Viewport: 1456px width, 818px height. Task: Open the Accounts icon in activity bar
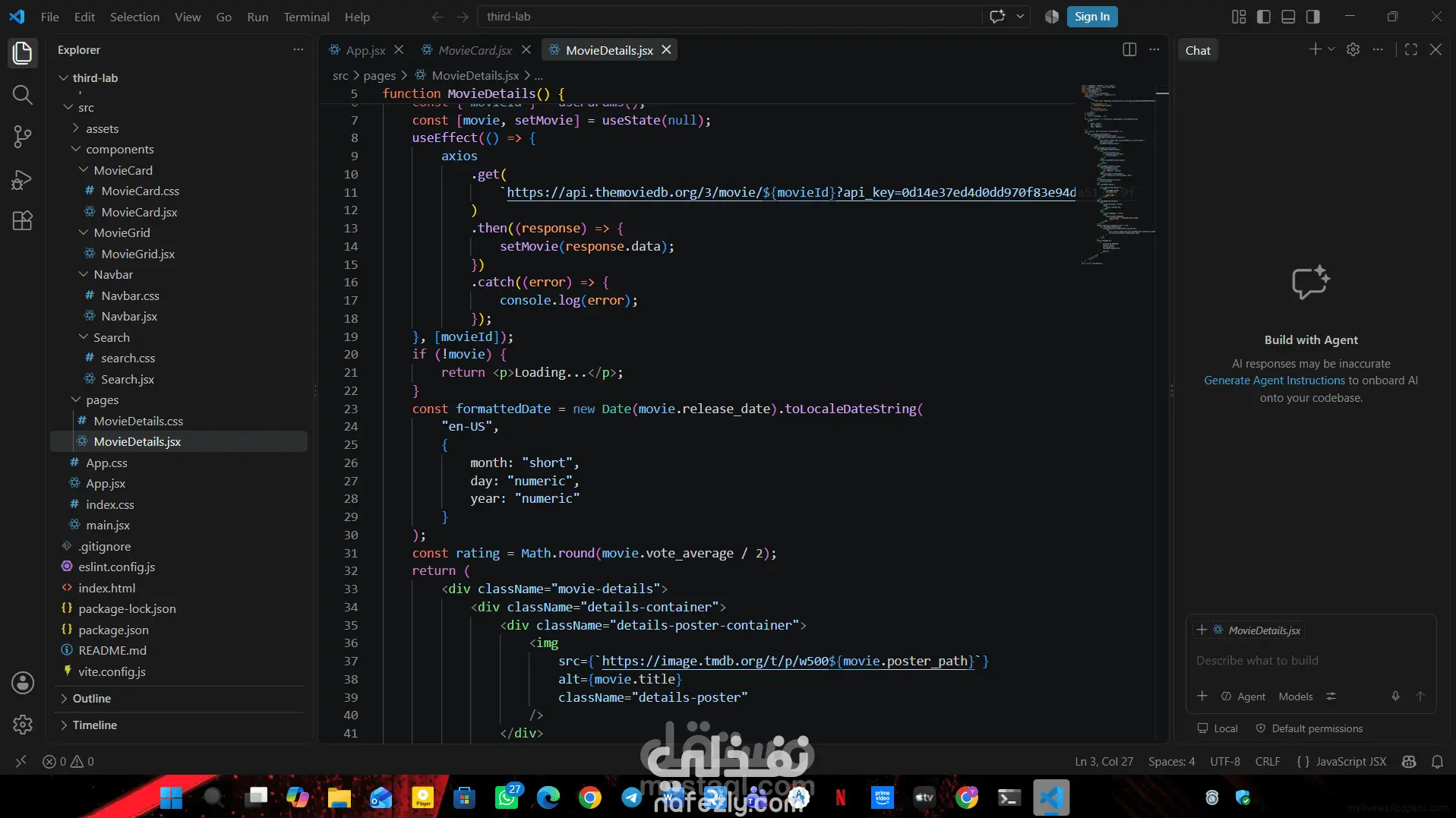[x=23, y=683]
